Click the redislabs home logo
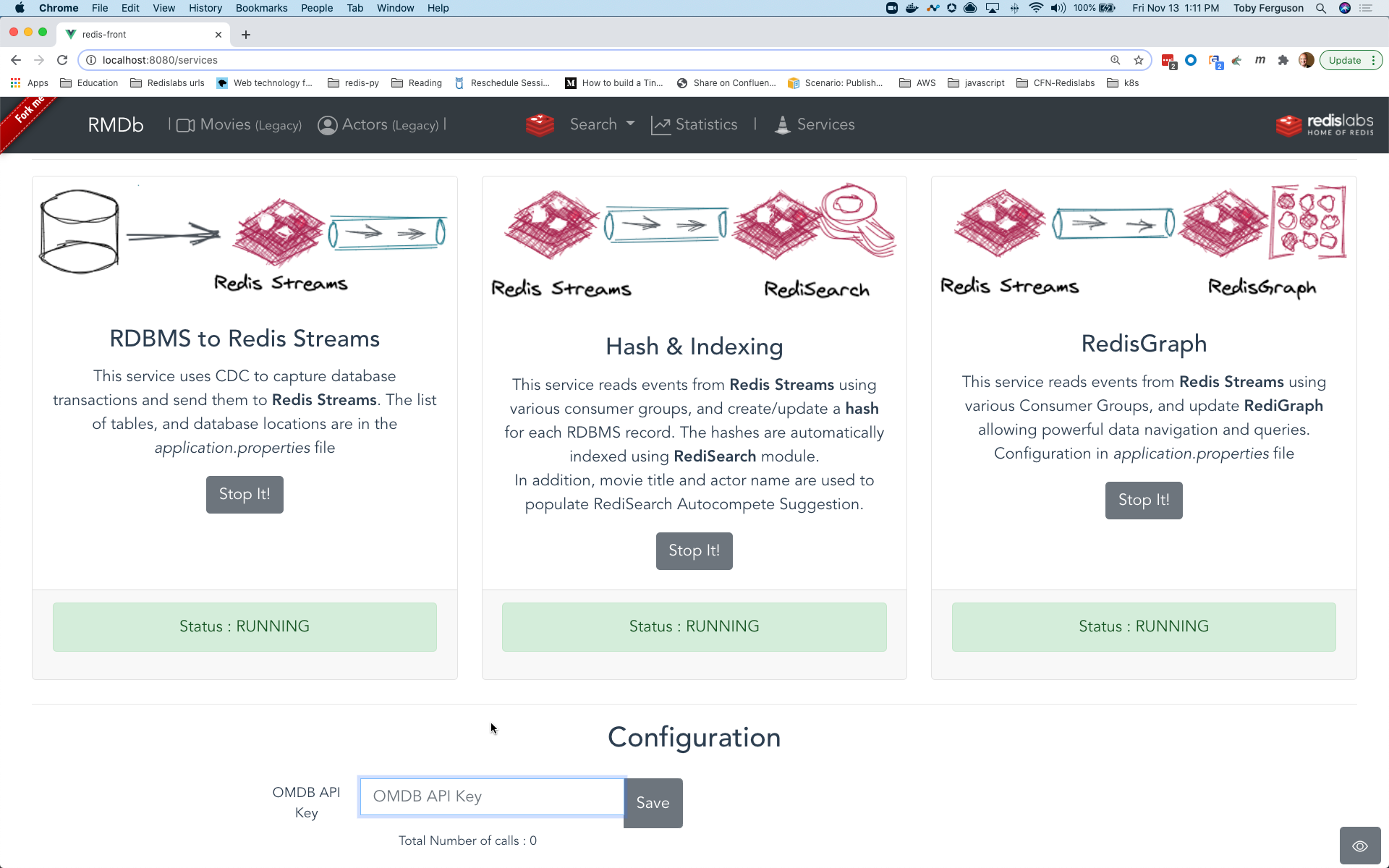Screen dimensions: 1389x868 point(1325,125)
